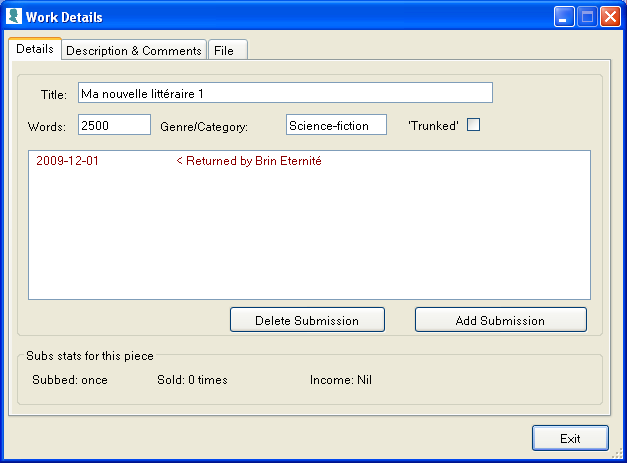Click 'Income: Nil' stat text
The image size is (627, 463).
tap(341, 380)
